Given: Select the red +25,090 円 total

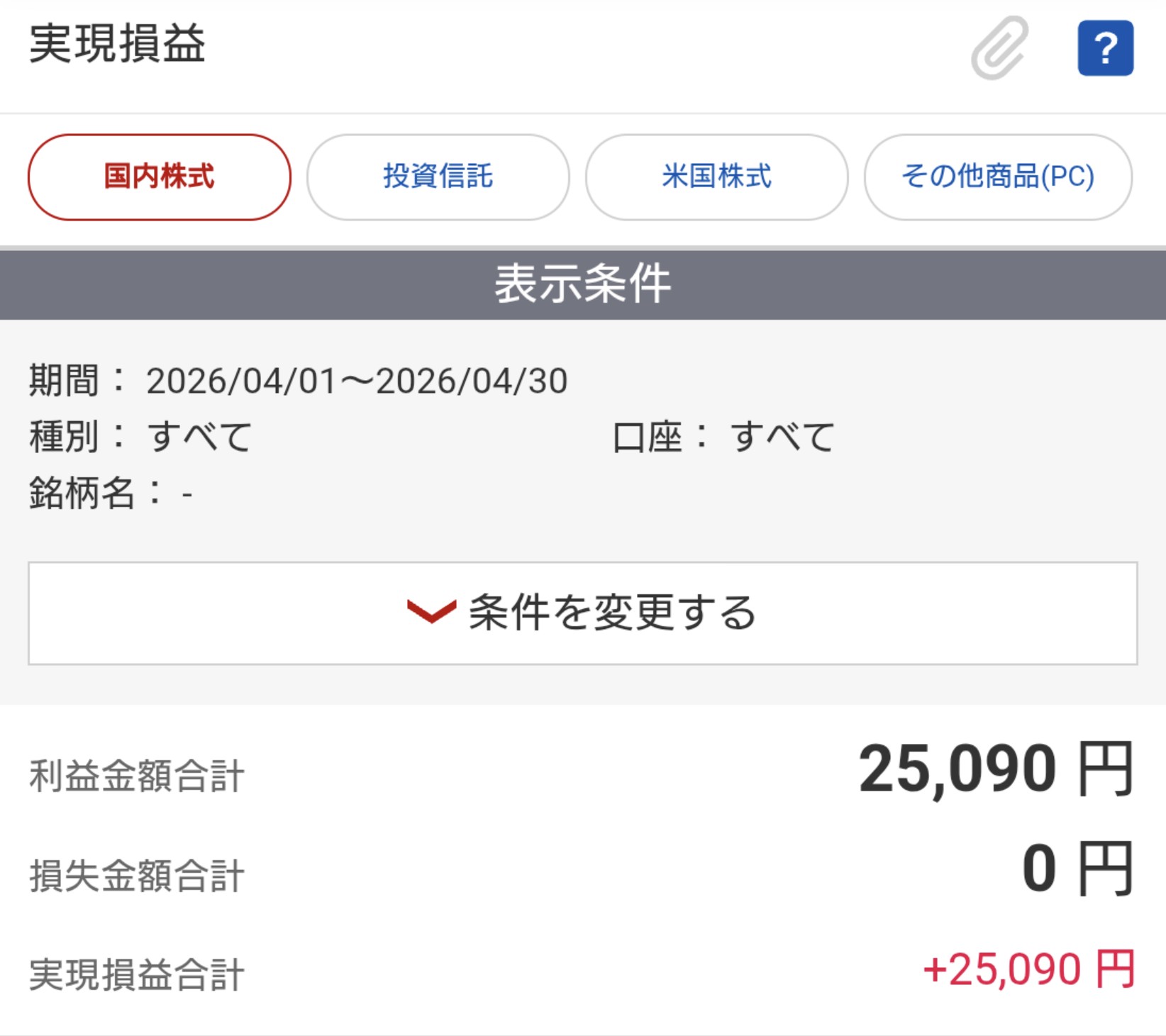Looking at the screenshot, I should tap(1028, 970).
